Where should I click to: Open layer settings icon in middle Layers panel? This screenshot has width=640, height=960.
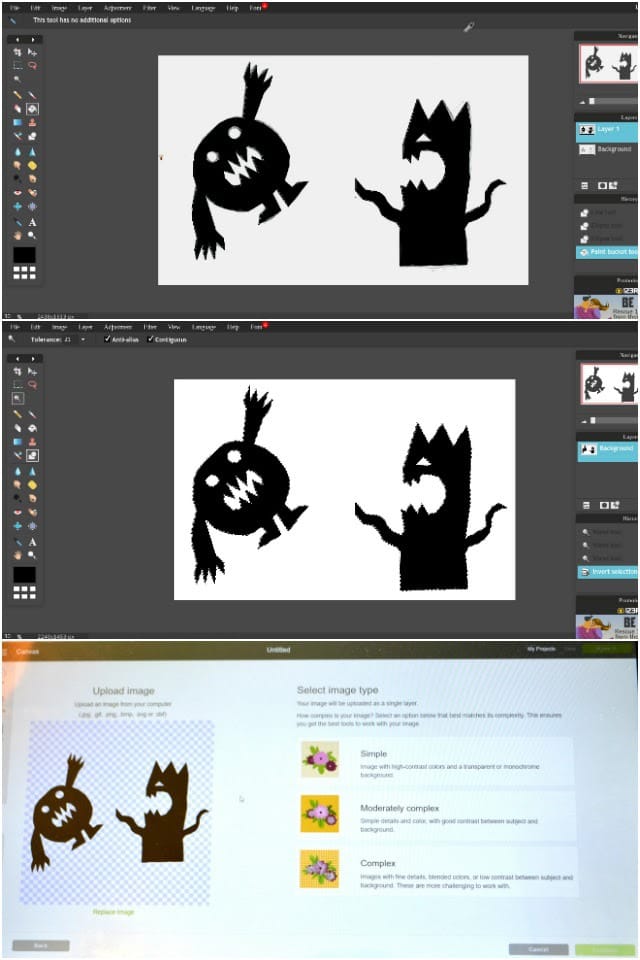pos(586,505)
